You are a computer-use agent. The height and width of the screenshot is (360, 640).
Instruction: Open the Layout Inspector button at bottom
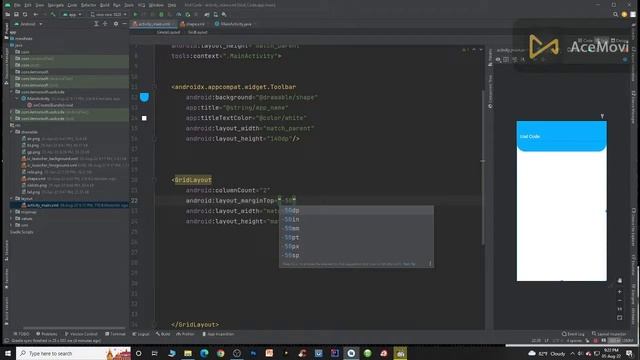tap(609, 334)
